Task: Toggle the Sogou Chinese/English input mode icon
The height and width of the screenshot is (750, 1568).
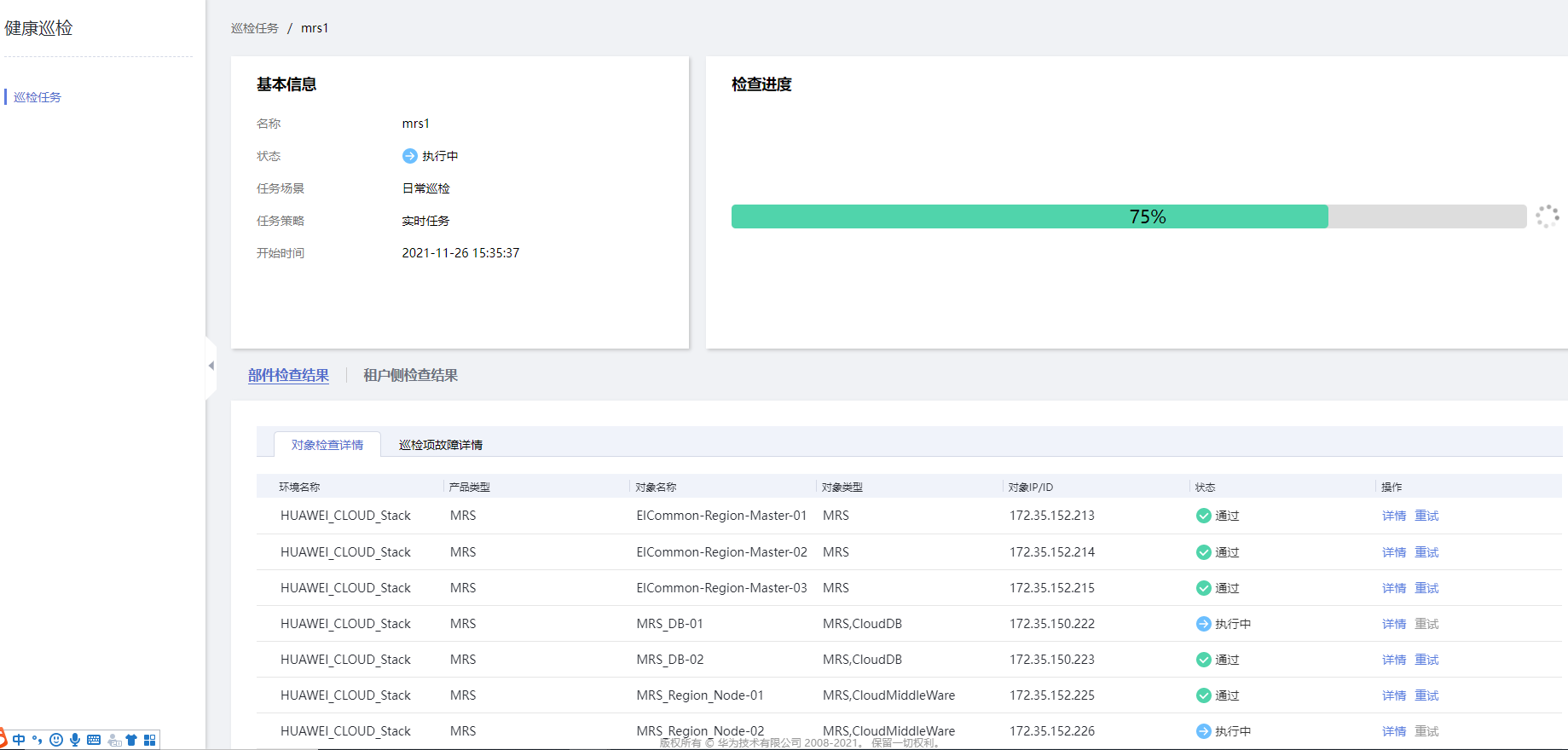Action: (19, 740)
